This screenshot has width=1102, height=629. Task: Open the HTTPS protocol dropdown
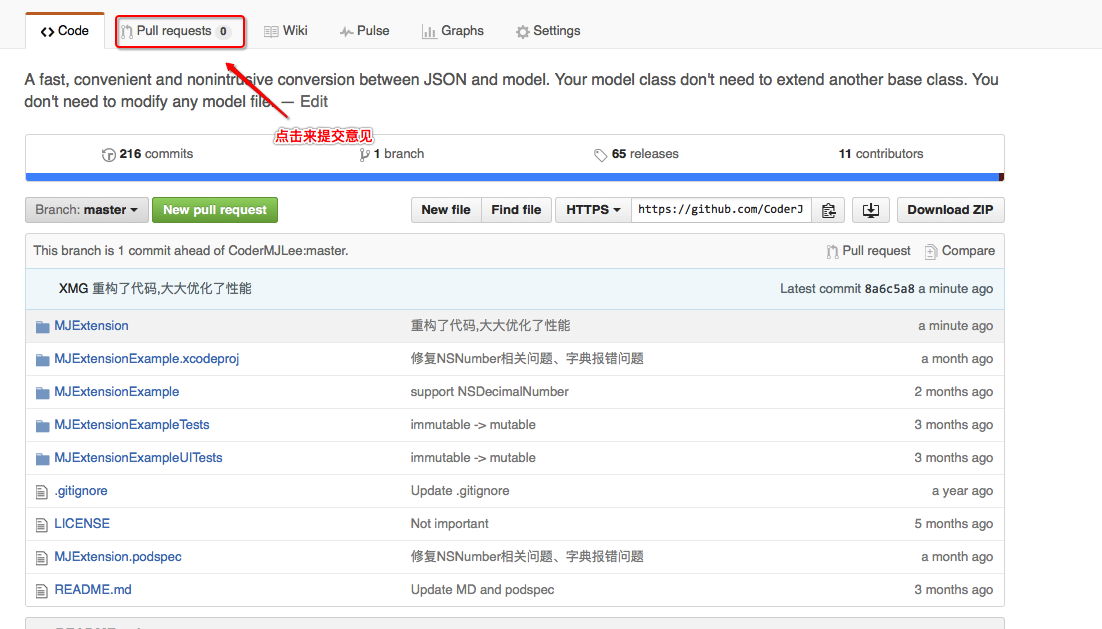pyautogui.click(x=593, y=210)
